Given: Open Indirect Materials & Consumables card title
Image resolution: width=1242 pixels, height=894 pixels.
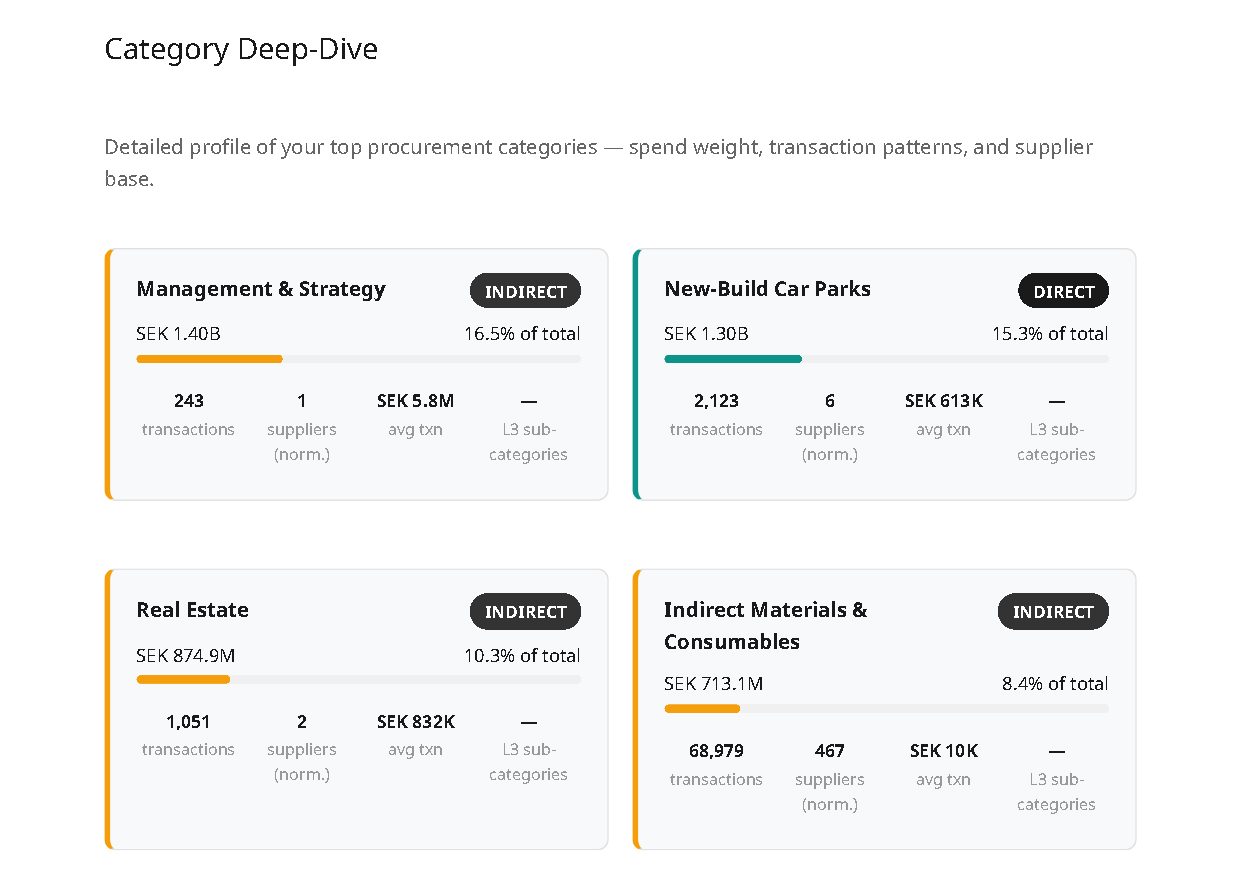Looking at the screenshot, I should coord(766,625).
